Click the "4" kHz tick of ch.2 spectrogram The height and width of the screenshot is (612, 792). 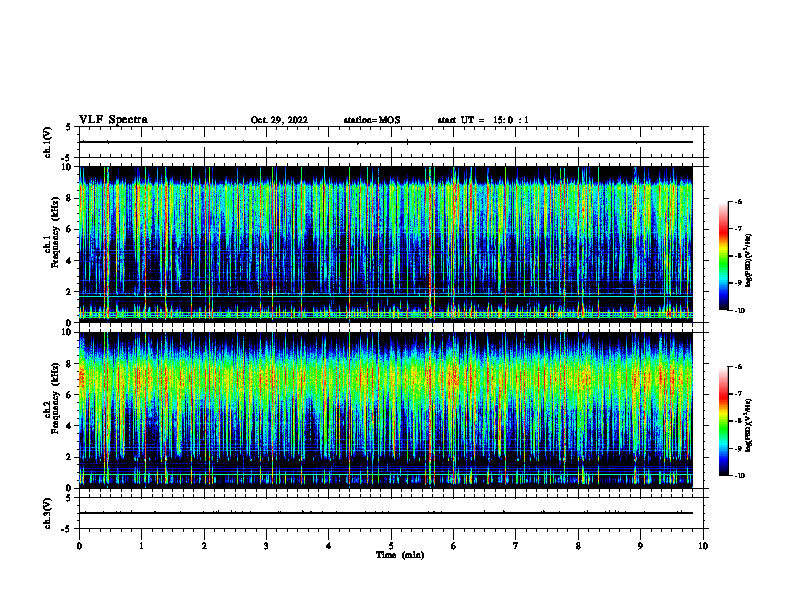70,426
